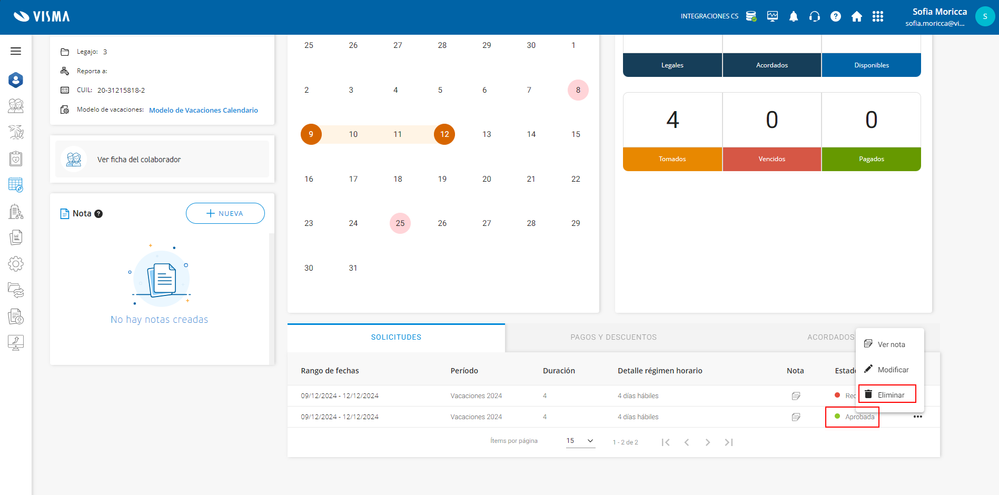Open the documents payment icon in the sidebar
This screenshot has width=999, height=495.
tap(16, 315)
